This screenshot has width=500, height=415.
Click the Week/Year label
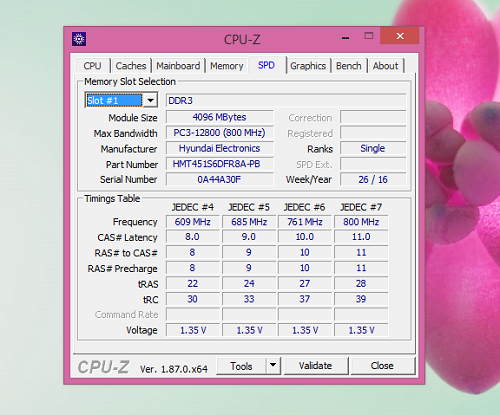coord(309,180)
